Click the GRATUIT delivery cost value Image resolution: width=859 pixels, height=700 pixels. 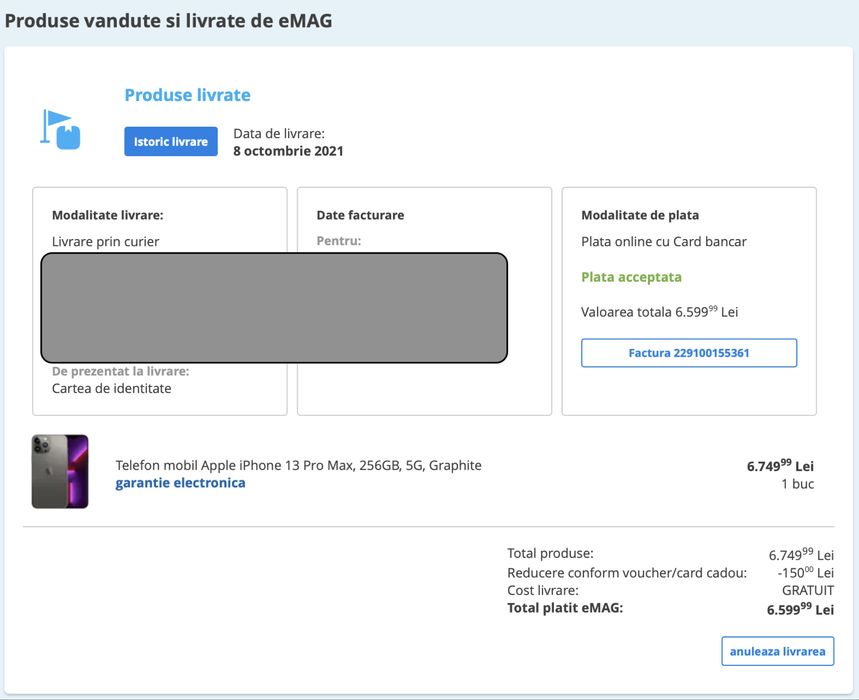[x=807, y=591]
